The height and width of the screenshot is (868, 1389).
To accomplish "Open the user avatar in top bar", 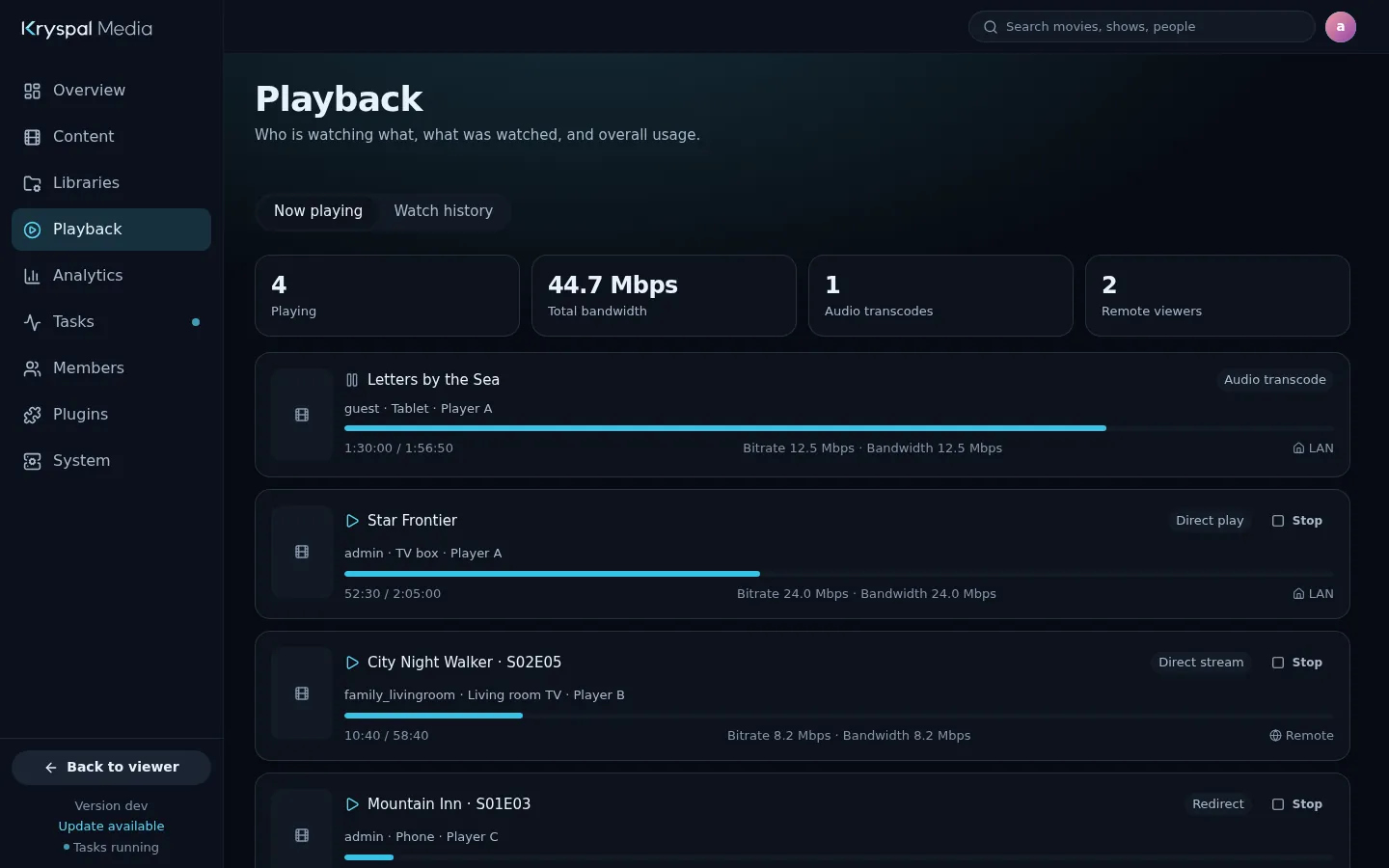I will [1340, 27].
